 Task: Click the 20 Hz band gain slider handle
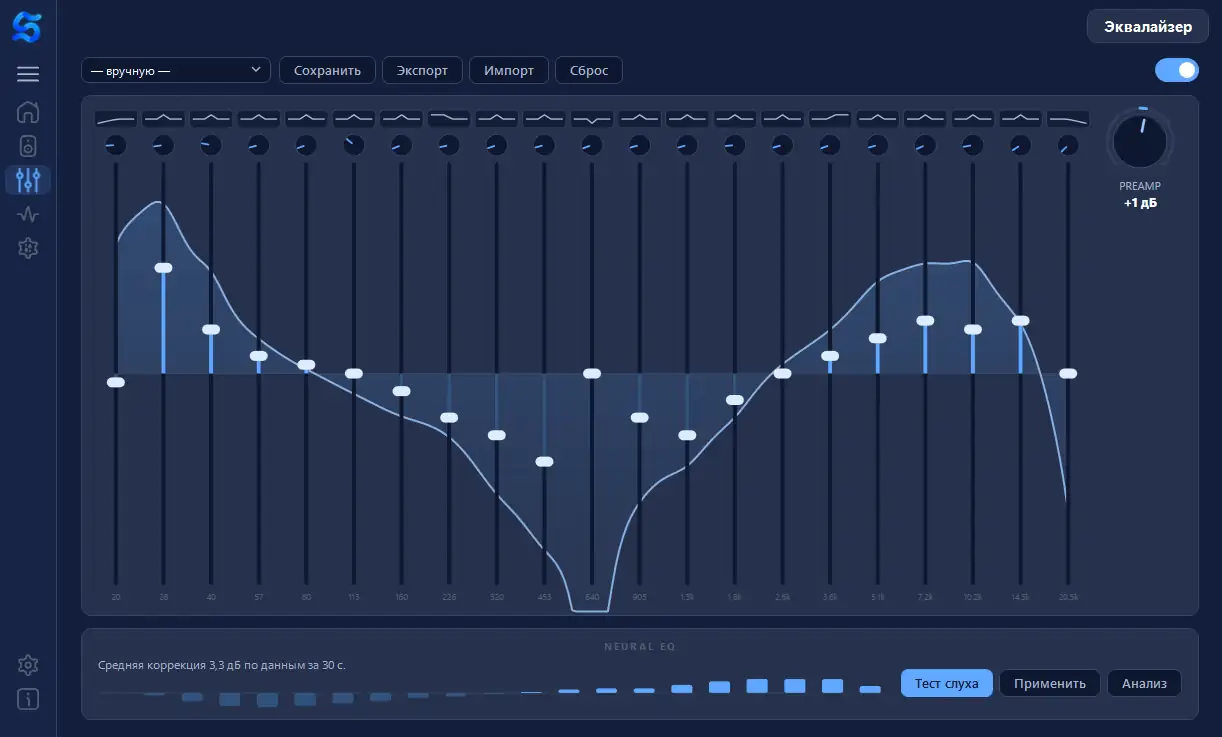click(116, 382)
